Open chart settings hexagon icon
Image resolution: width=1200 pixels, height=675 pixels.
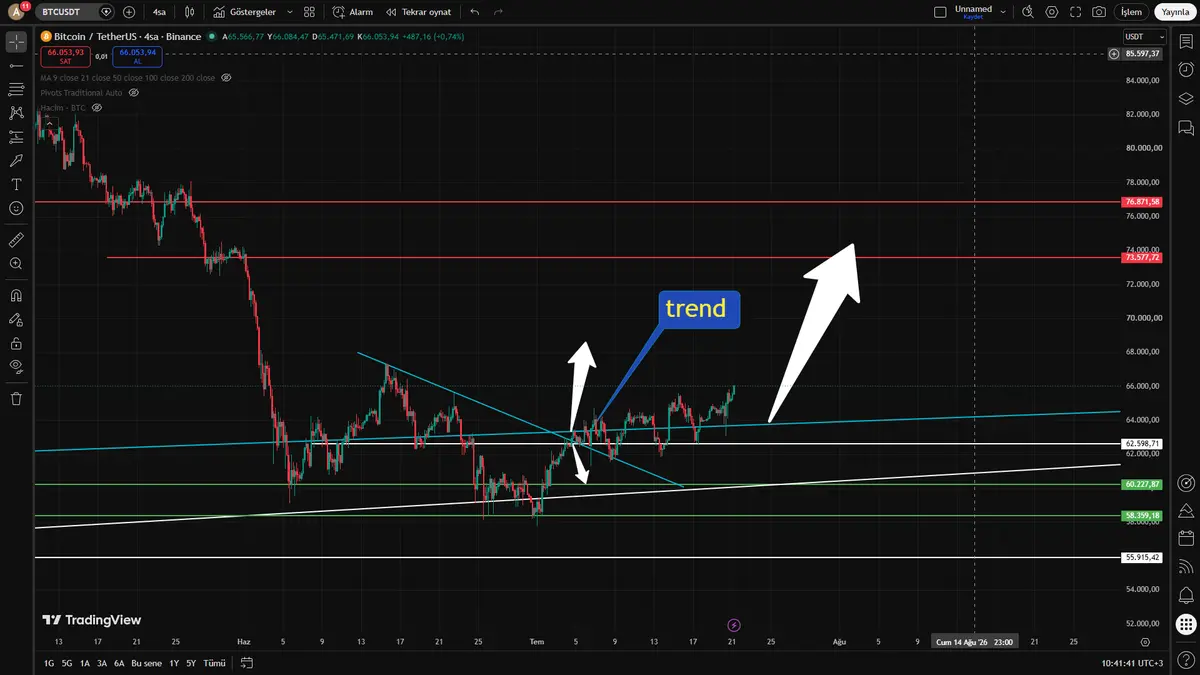pyautogui.click(x=1051, y=12)
